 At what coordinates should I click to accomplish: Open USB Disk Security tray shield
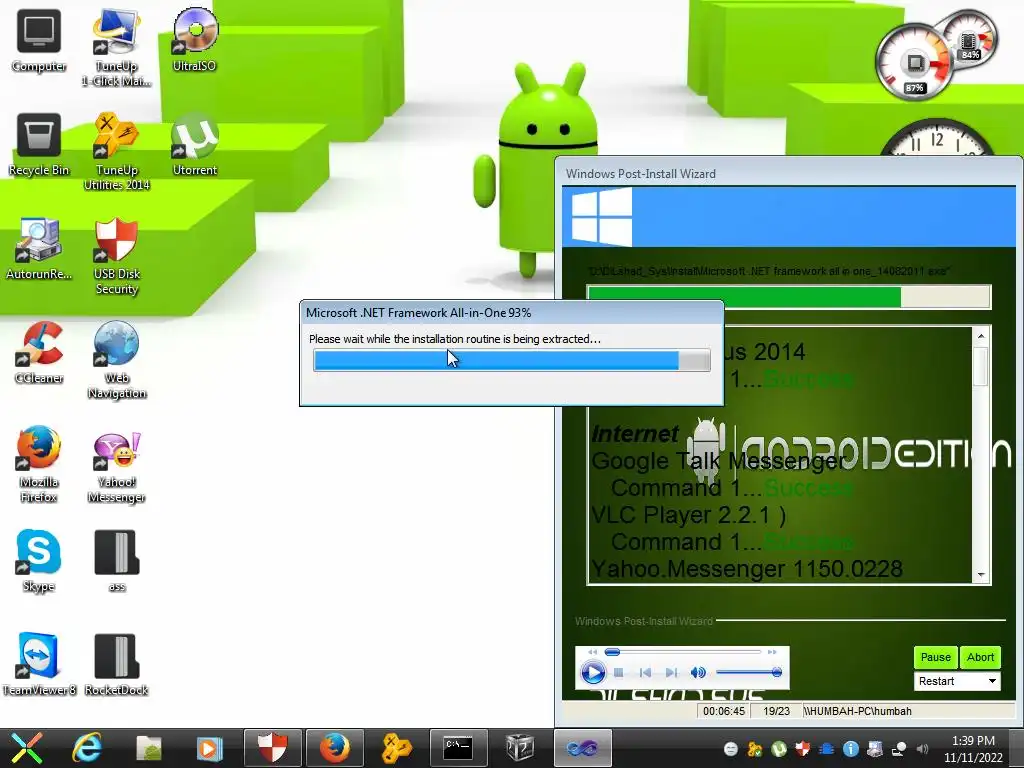[x=803, y=749]
